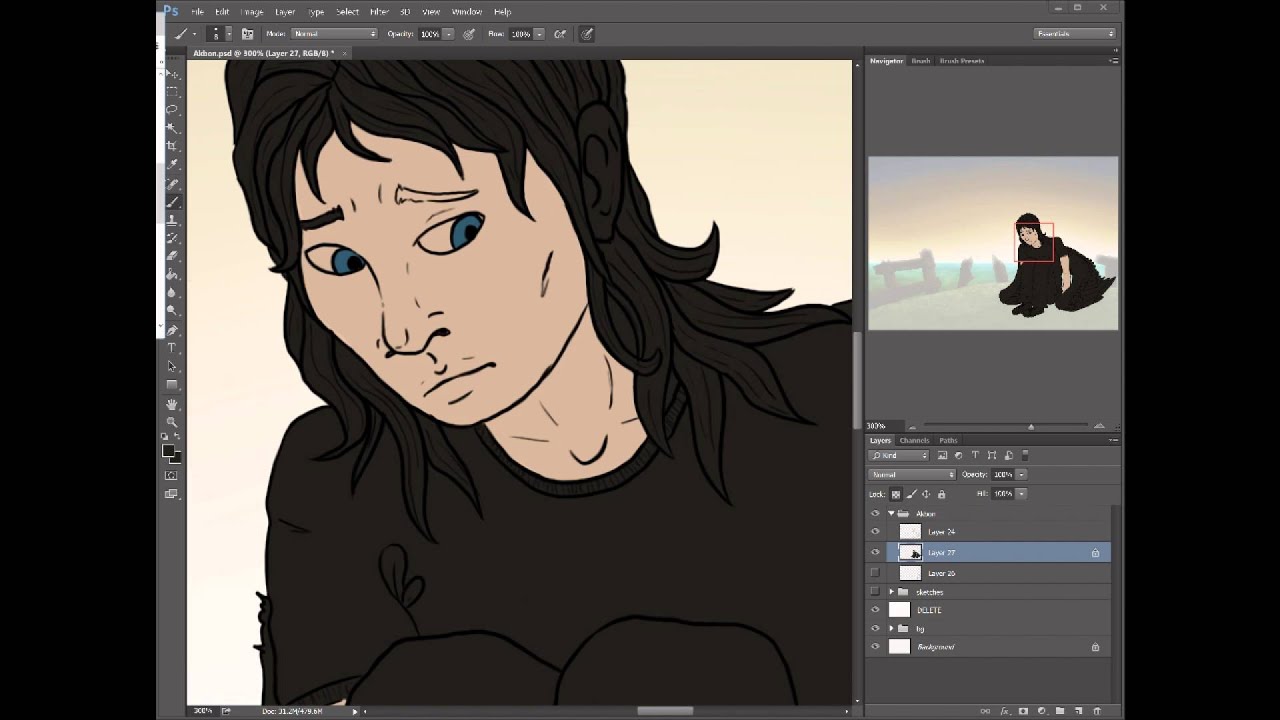Select the Rectangular Marquee tool
1280x720 pixels.
(172, 91)
